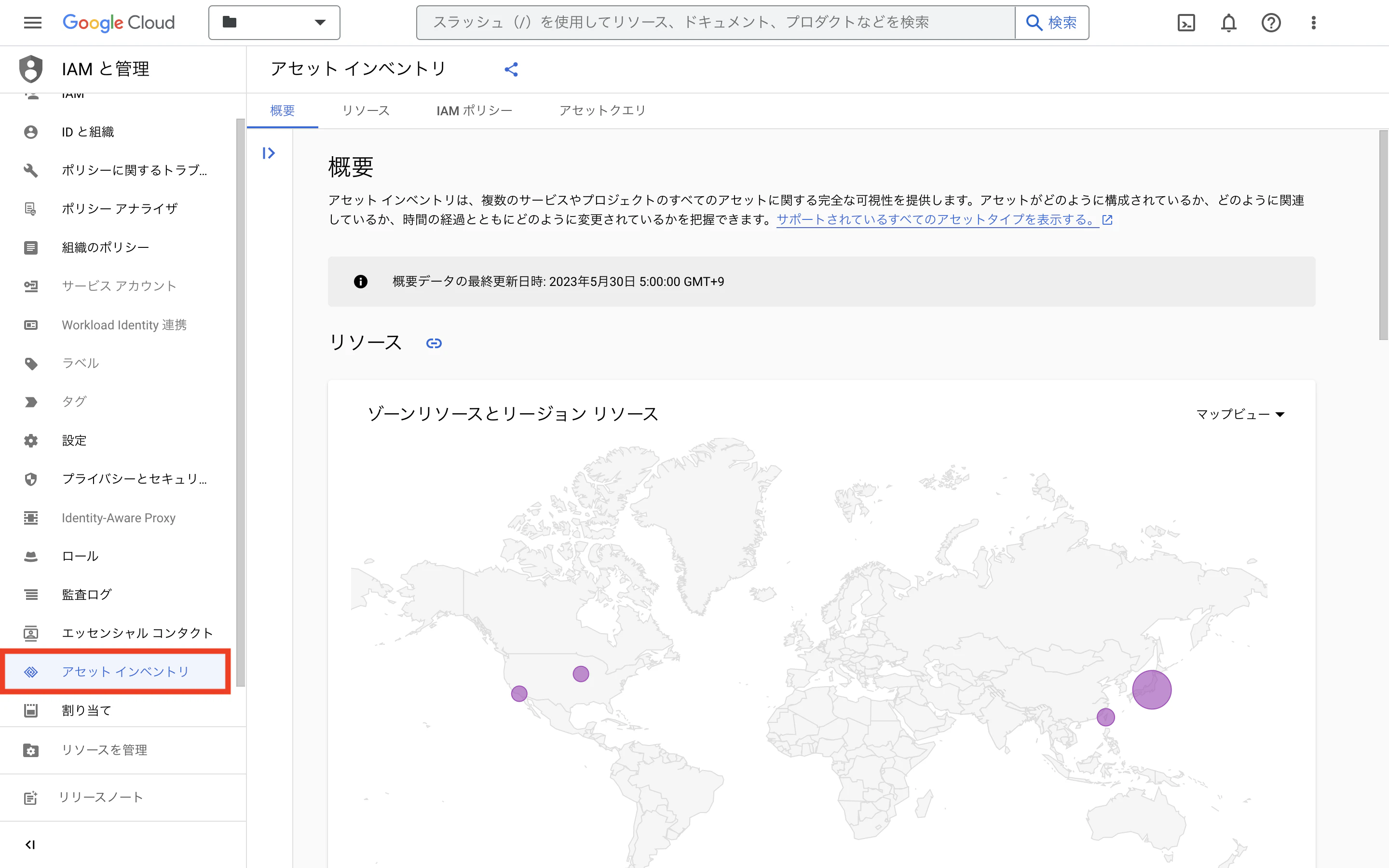Click the 検索 search button

point(1053,22)
